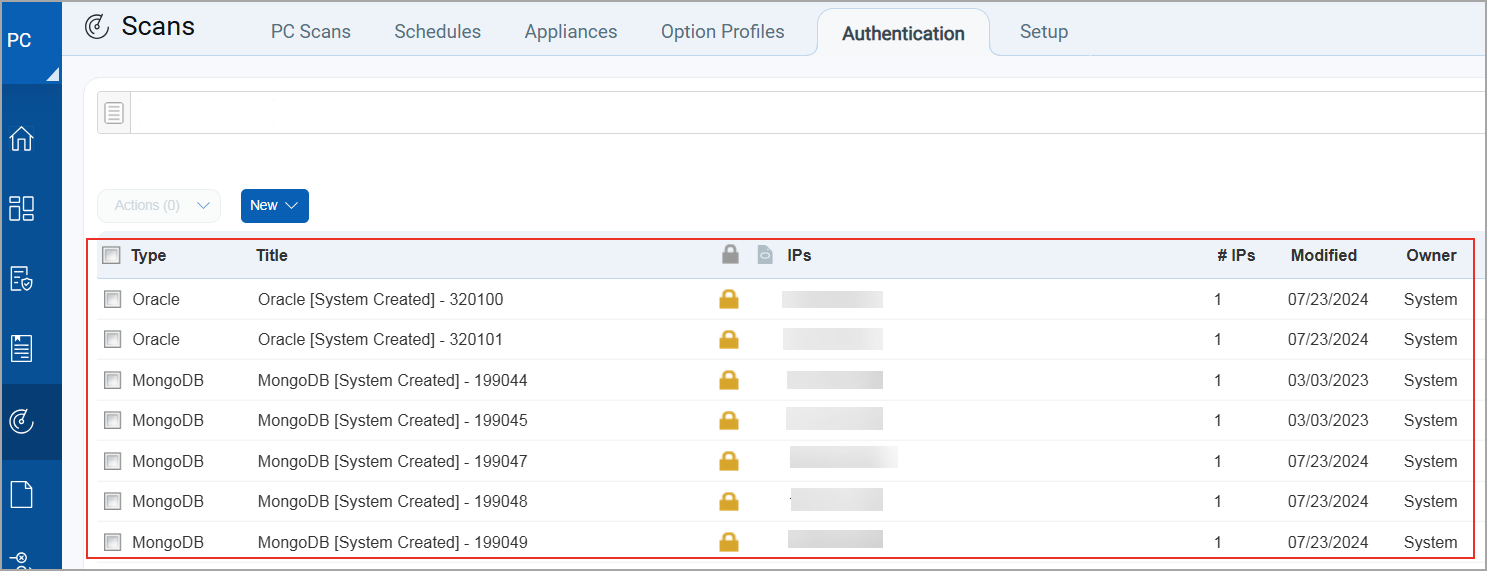Check the Oracle 320101 row checkbox
This screenshot has height=571, width=1487.
click(113, 339)
